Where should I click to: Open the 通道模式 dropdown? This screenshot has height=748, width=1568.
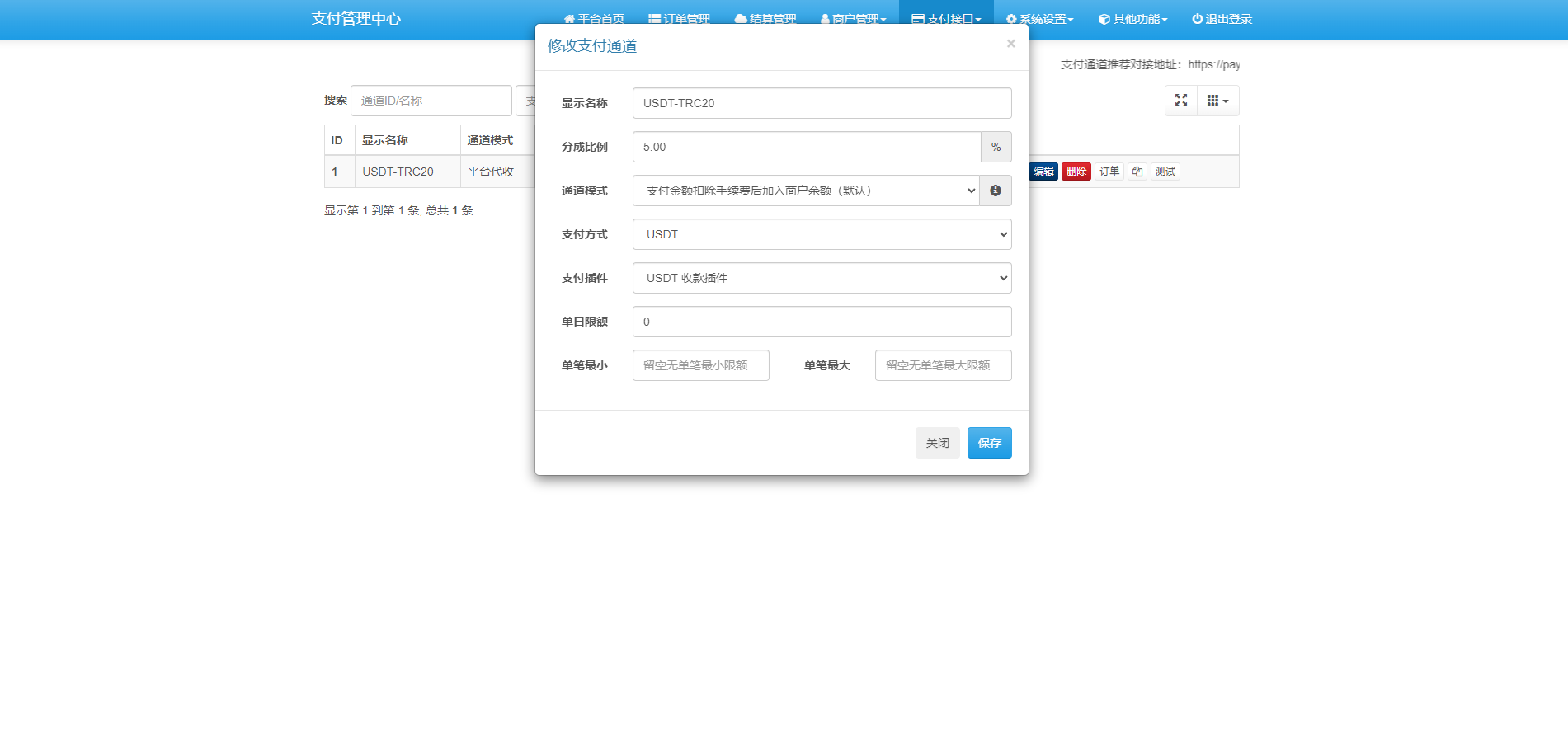click(x=806, y=191)
